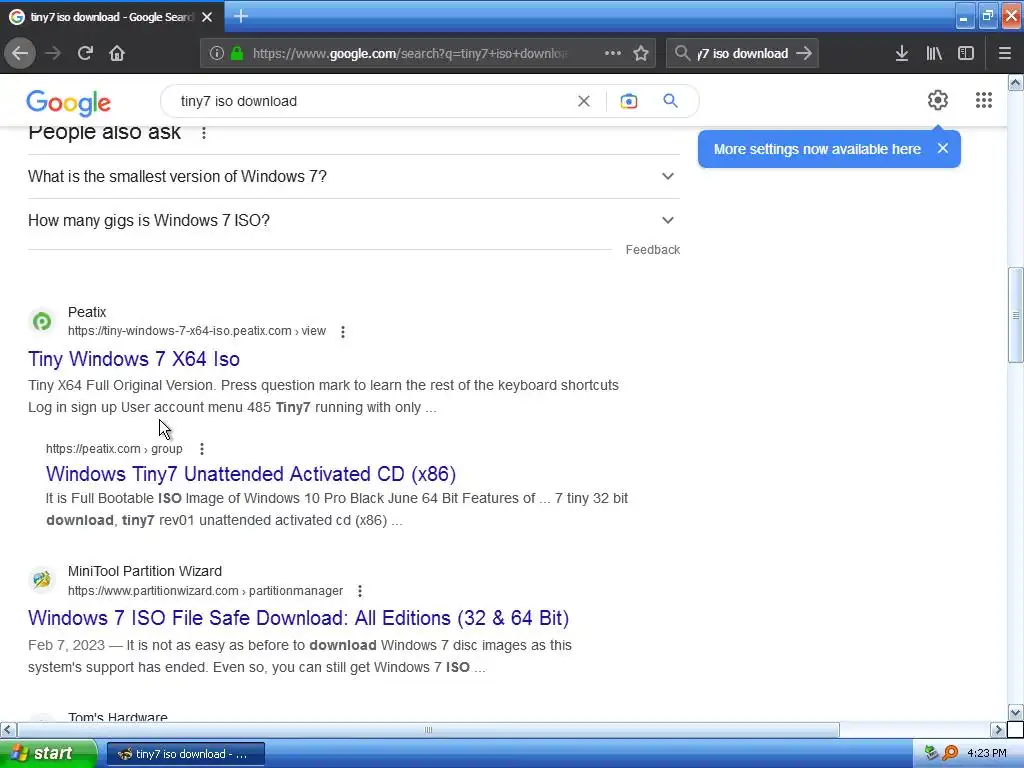The image size is (1024, 768).
Task: Click the scroll right arrow
Action: 998,729
